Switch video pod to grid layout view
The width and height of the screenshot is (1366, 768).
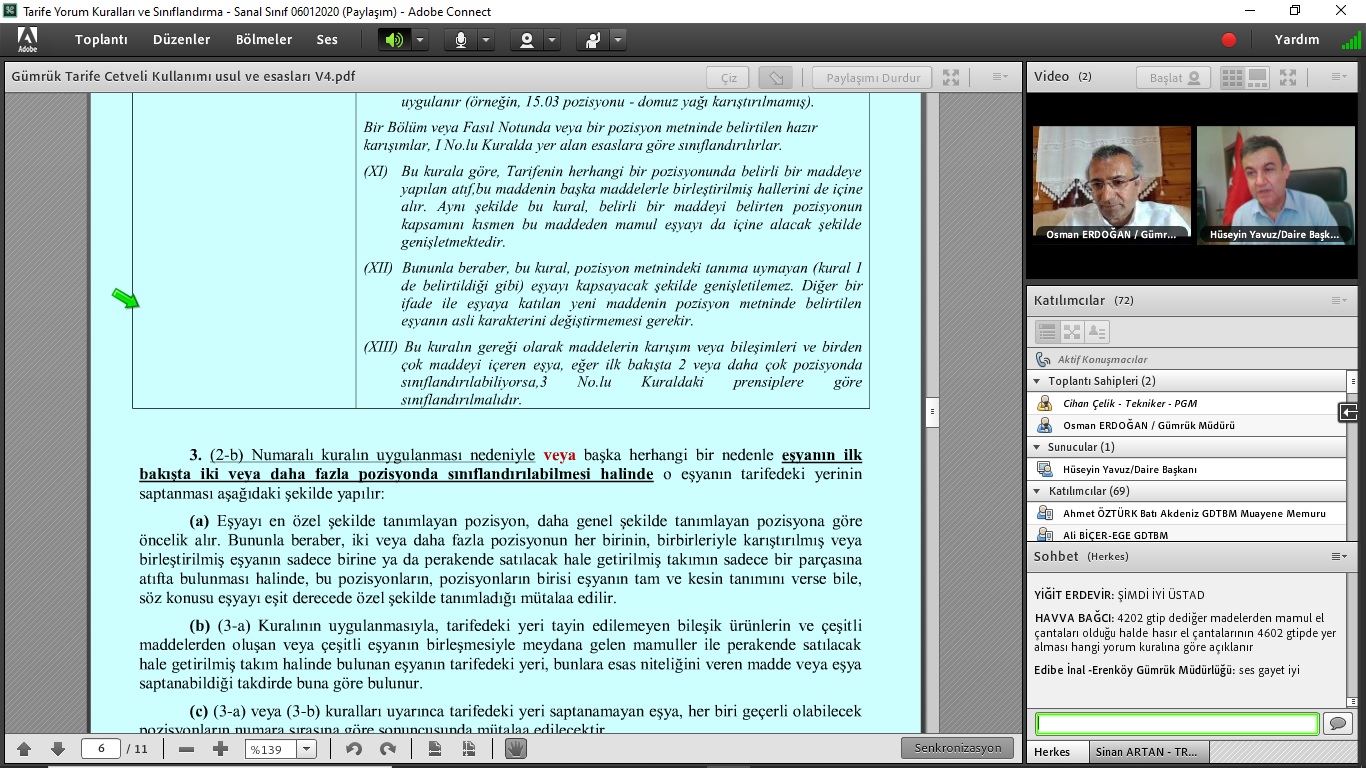[1232, 77]
